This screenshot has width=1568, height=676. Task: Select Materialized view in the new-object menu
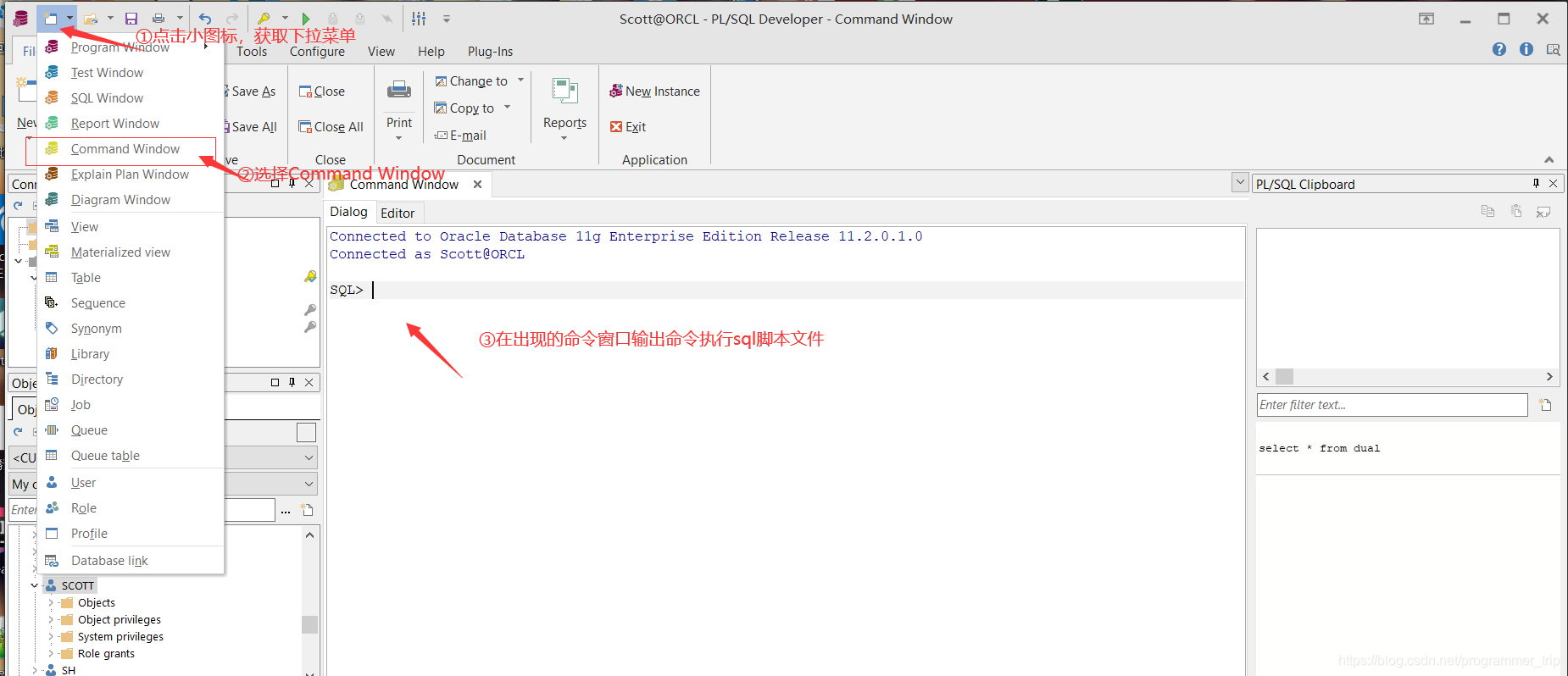(131, 252)
